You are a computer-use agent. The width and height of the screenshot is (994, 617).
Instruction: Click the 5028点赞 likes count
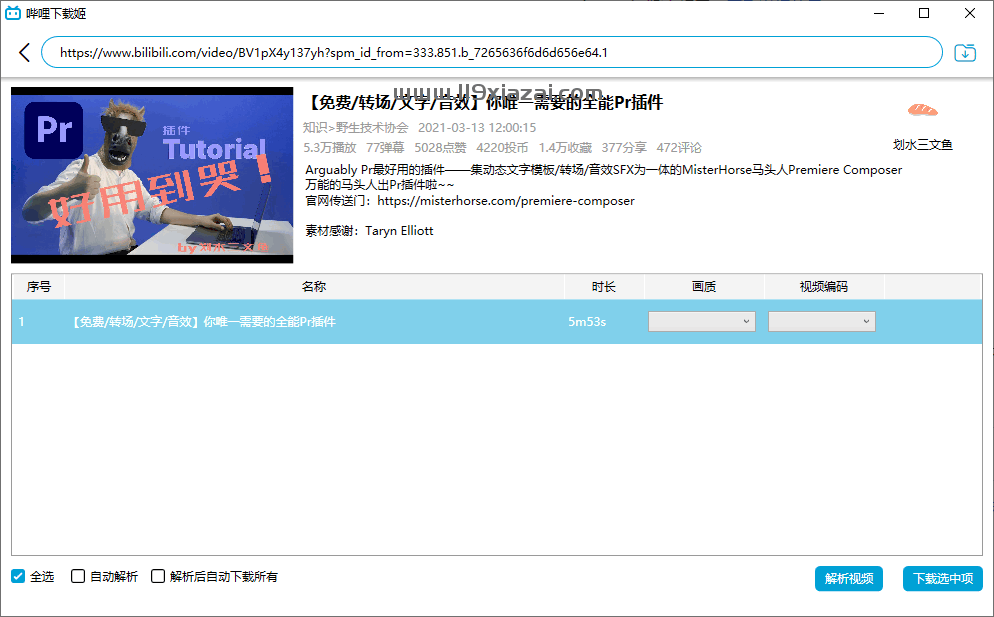point(440,148)
